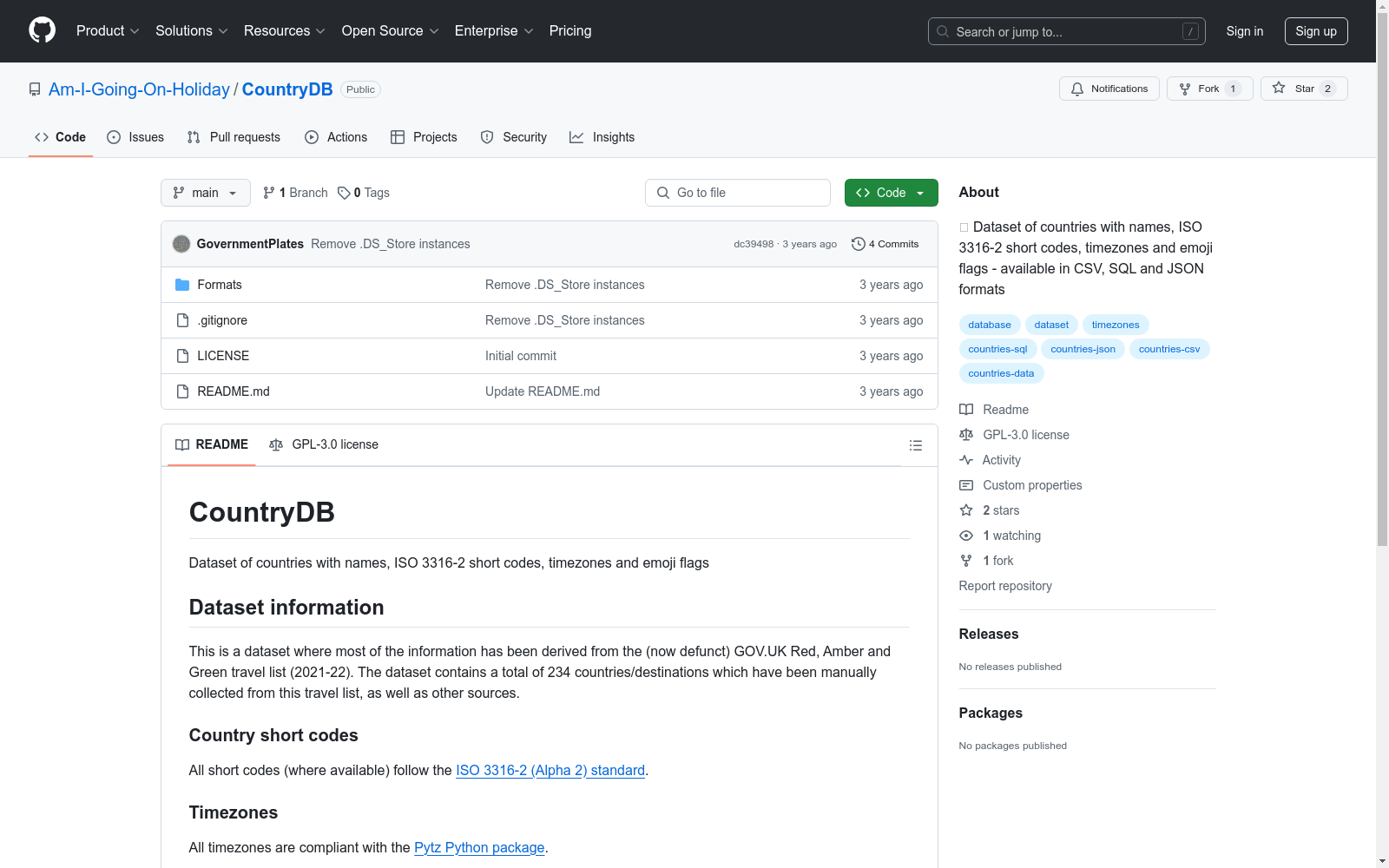Fork this repository
The image size is (1389, 868).
pyautogui.click(x=1209, y=89)
